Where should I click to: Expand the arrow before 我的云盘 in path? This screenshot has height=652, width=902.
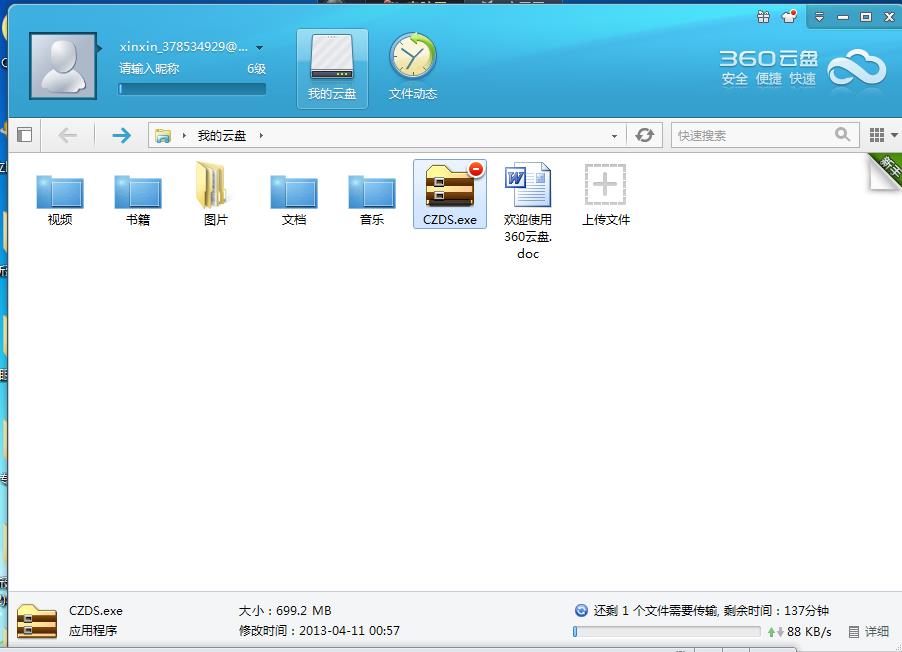click(x=184, y=136)
